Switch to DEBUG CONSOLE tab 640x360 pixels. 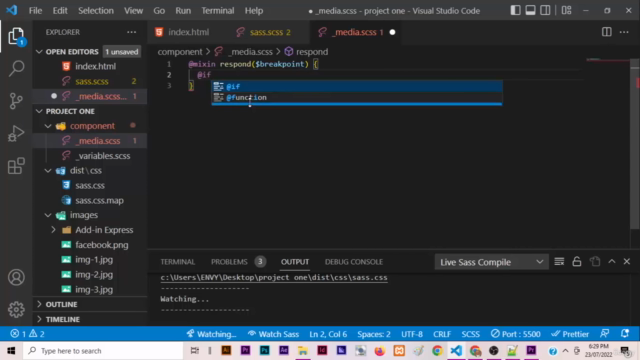(354, 262)
